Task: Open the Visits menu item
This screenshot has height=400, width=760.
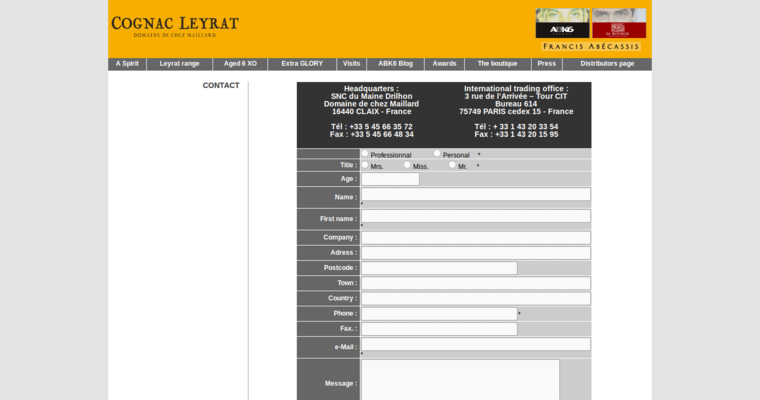Action: click(x=351, y=64)
